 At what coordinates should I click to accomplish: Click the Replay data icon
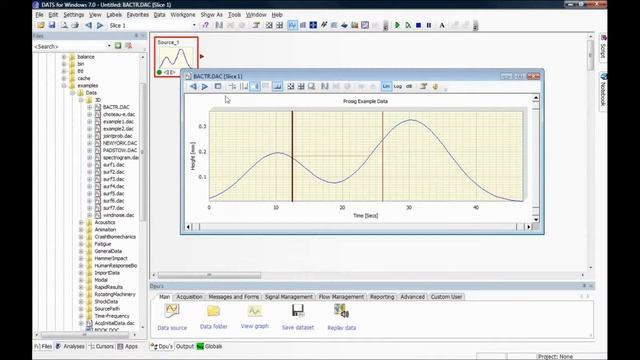pyautogui.click(x=342, y=311)
